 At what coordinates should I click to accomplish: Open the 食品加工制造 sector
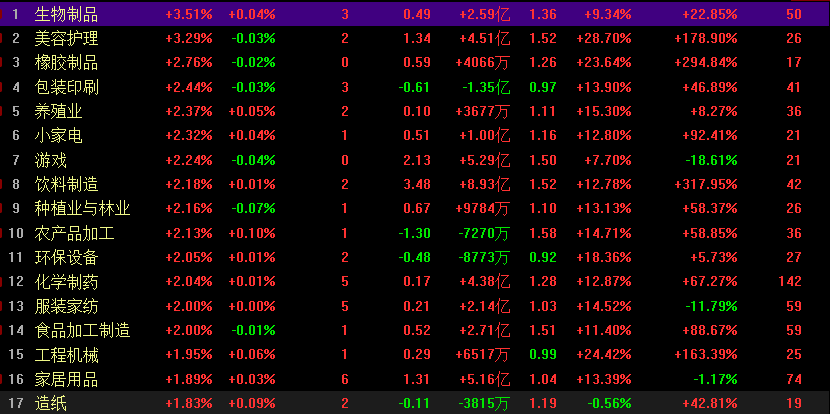(x=82, y=330)
